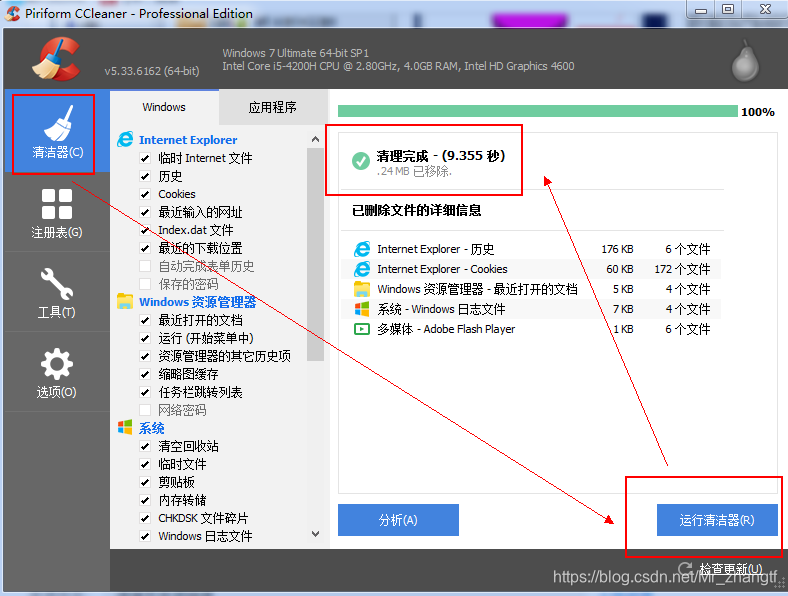
Task: Click the CCleaner icon in the title bar
Action: pyautogui.click(x=12, y=13)
